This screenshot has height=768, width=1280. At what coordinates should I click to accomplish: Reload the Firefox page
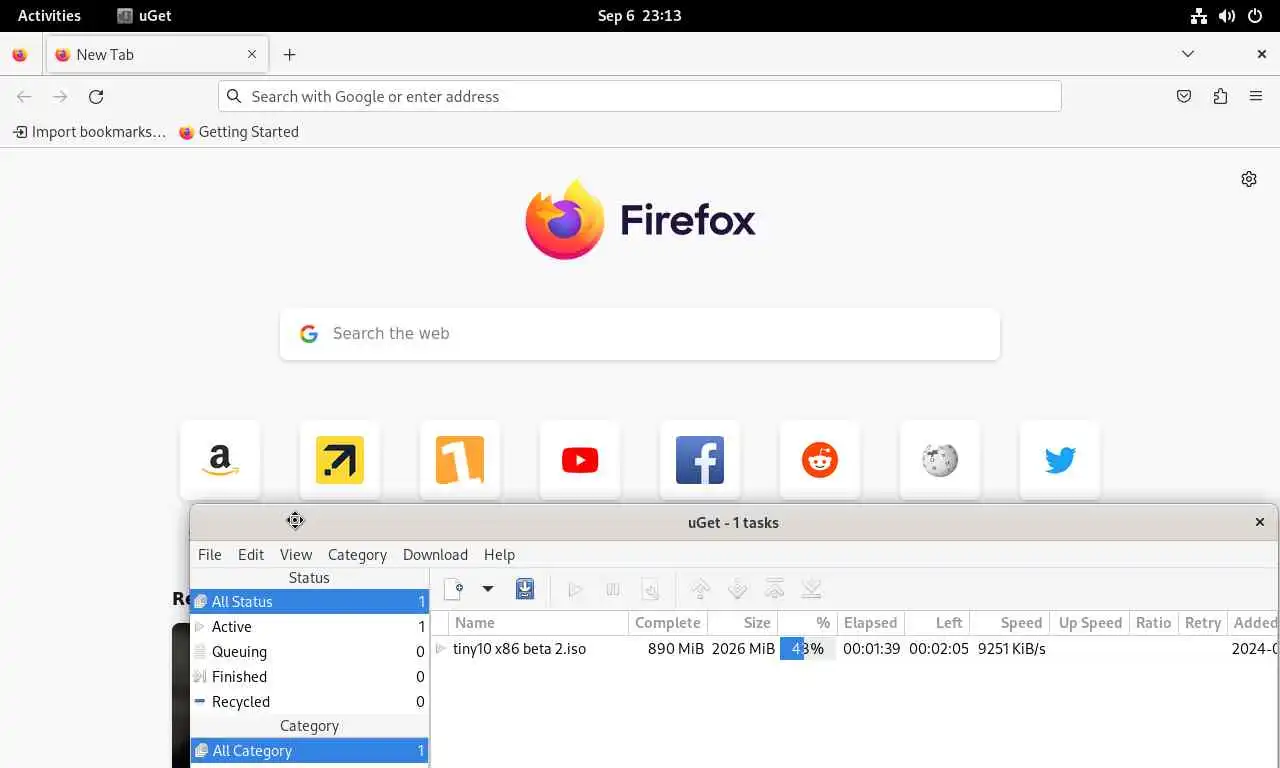(x=96, y=97)
